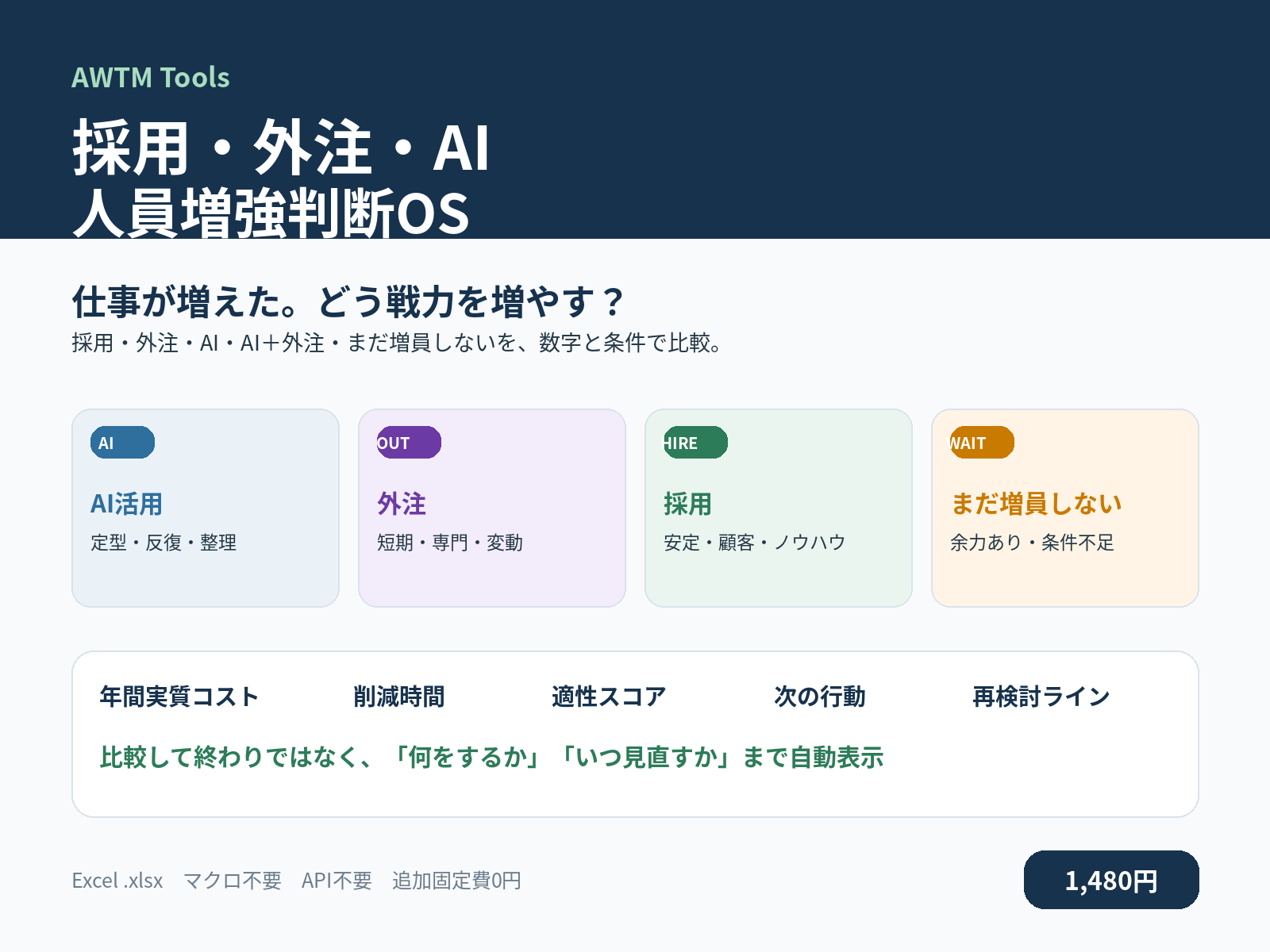
Task: Click the 1,480円 price button
Action: tap(1111, 880)
